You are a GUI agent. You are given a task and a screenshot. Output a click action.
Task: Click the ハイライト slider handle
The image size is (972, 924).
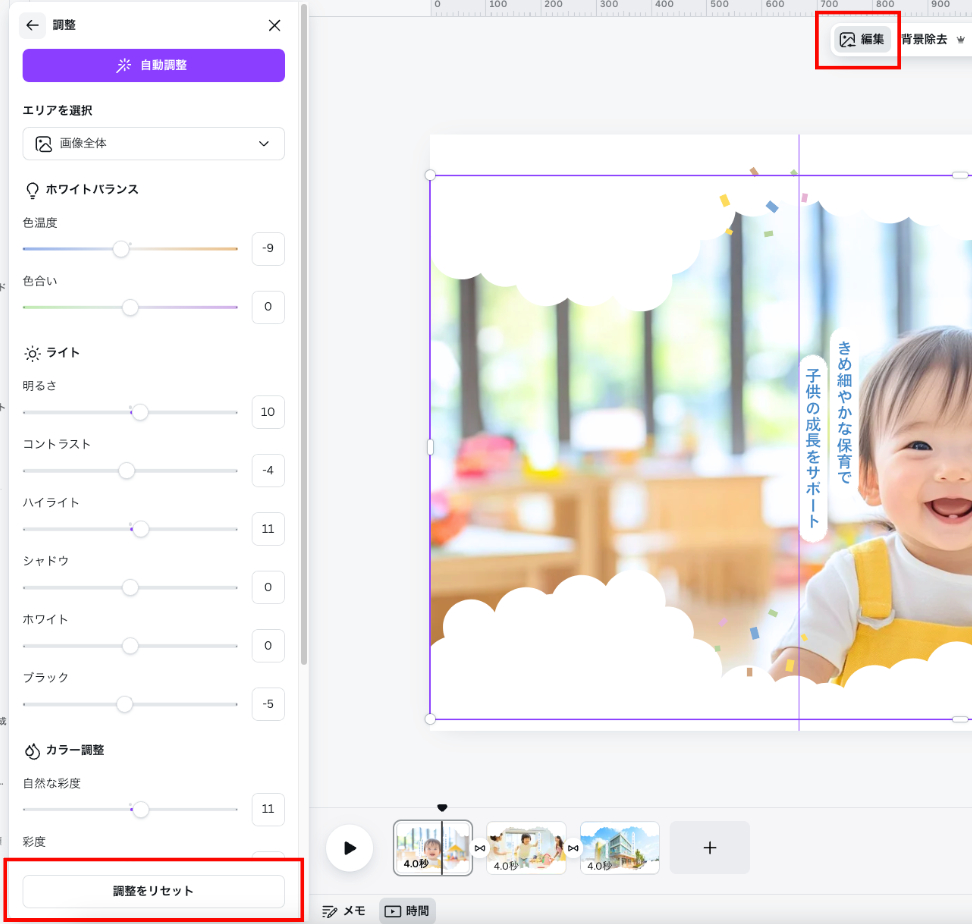click(x=141, y=529)
